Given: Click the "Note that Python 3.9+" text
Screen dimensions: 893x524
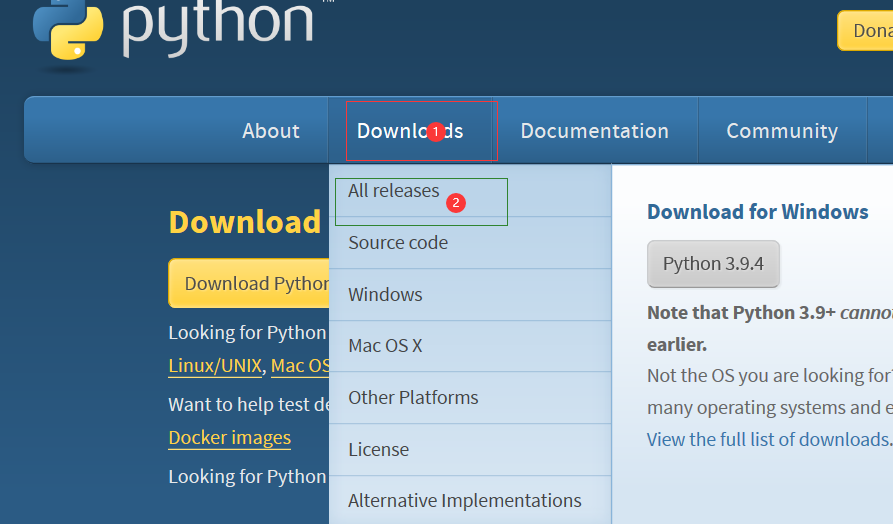Looking at the screenshot, I should [741, 313].
